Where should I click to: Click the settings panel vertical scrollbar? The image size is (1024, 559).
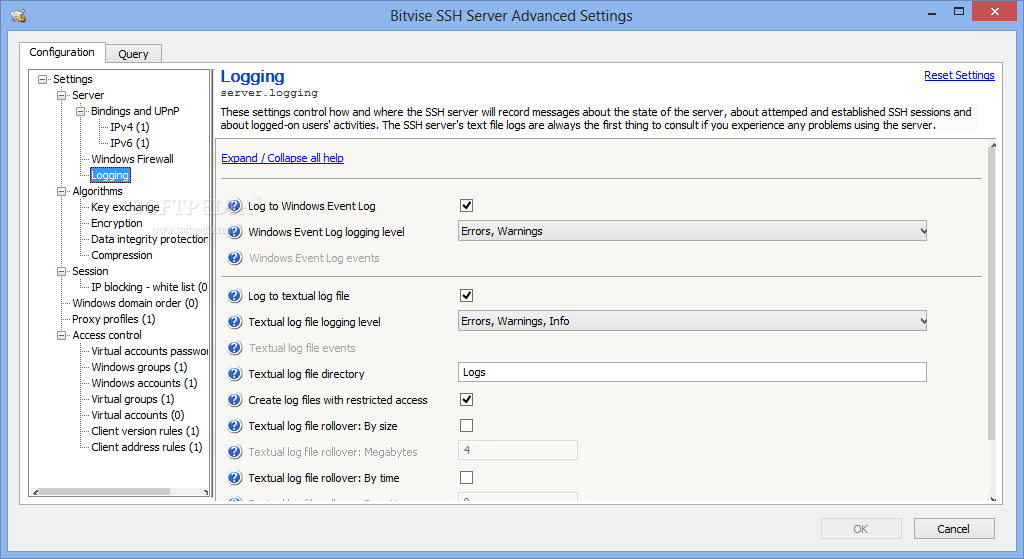click(992, 294)
